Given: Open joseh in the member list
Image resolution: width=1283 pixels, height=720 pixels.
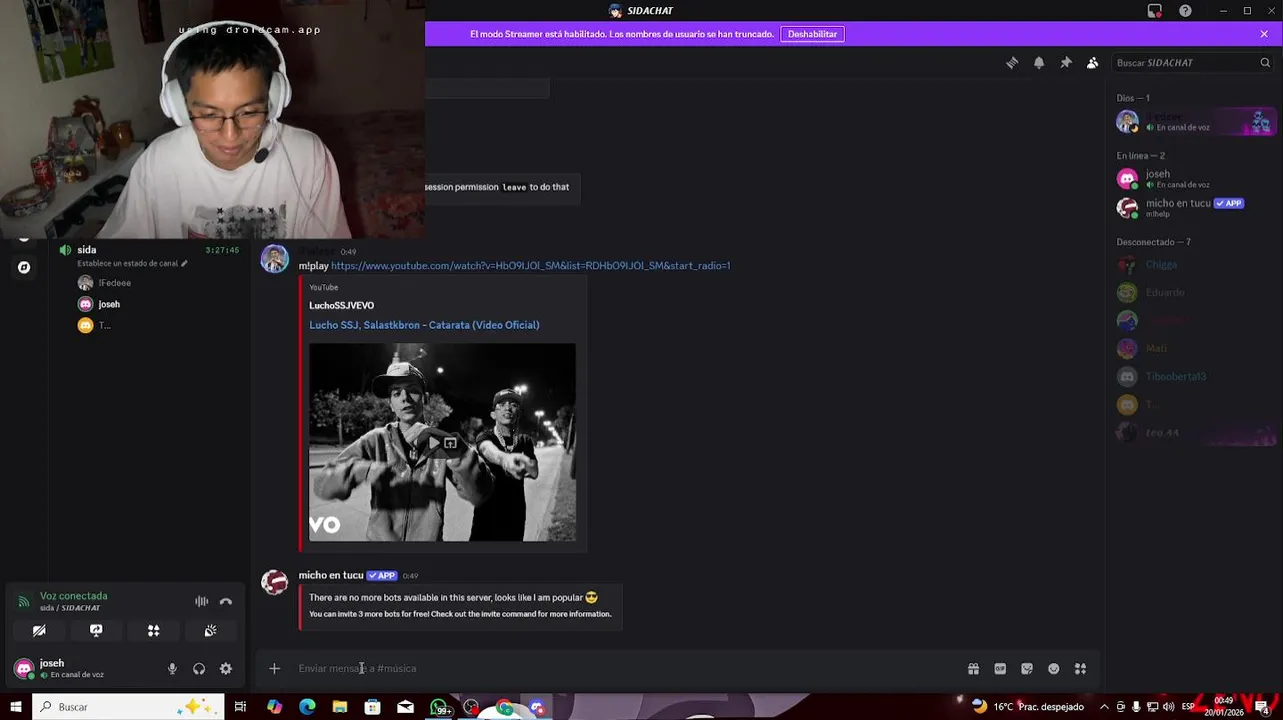Looking at the screenshot, I should click(x=1193, y=179).
